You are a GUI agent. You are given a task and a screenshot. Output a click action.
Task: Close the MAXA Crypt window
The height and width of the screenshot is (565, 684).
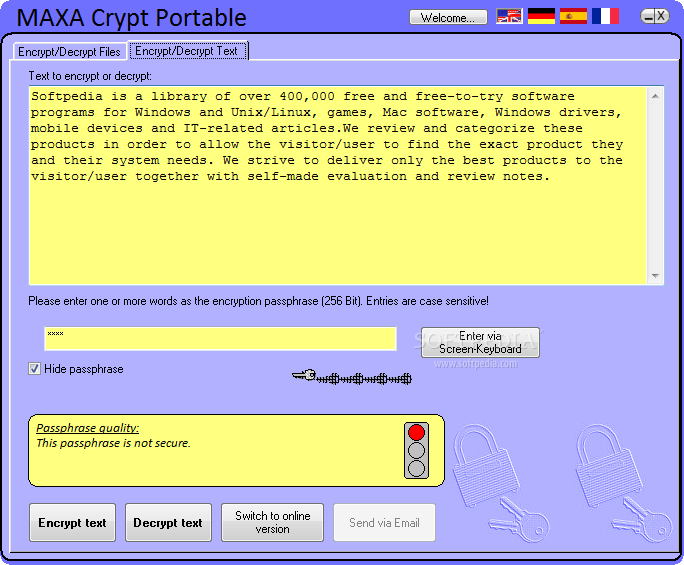[x=661, y=17]
